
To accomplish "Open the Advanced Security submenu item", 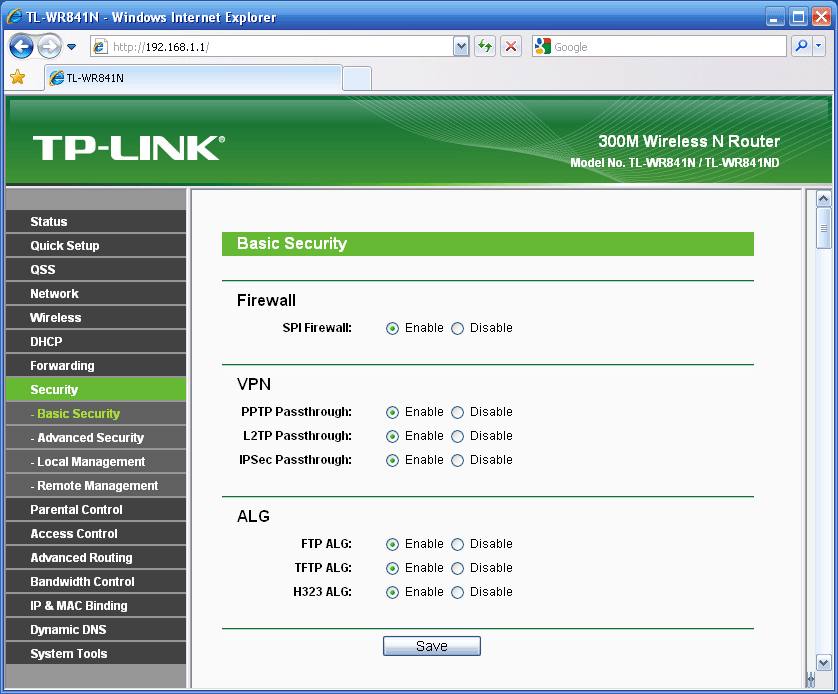I will (x=90, y=438).
